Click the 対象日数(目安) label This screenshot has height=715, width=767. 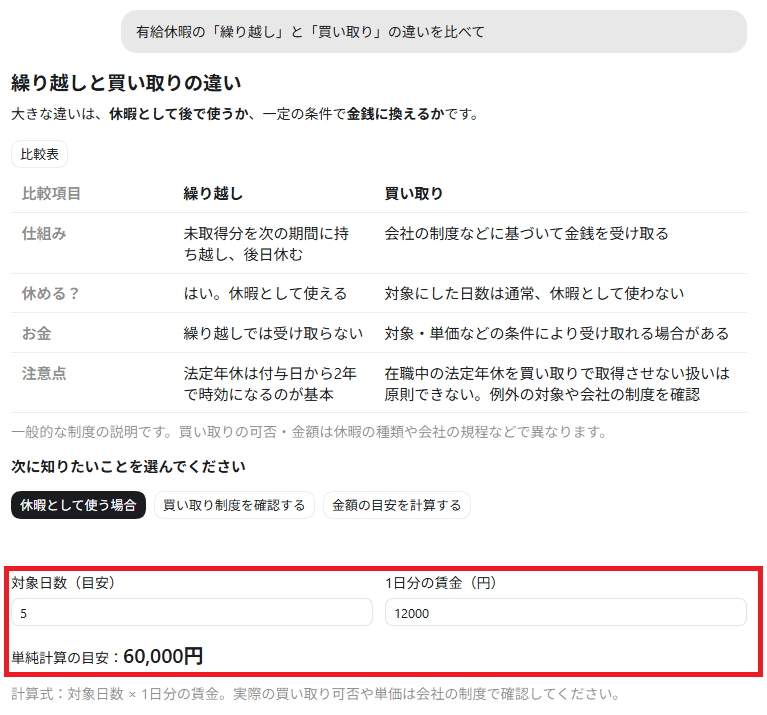coord(63,583)
